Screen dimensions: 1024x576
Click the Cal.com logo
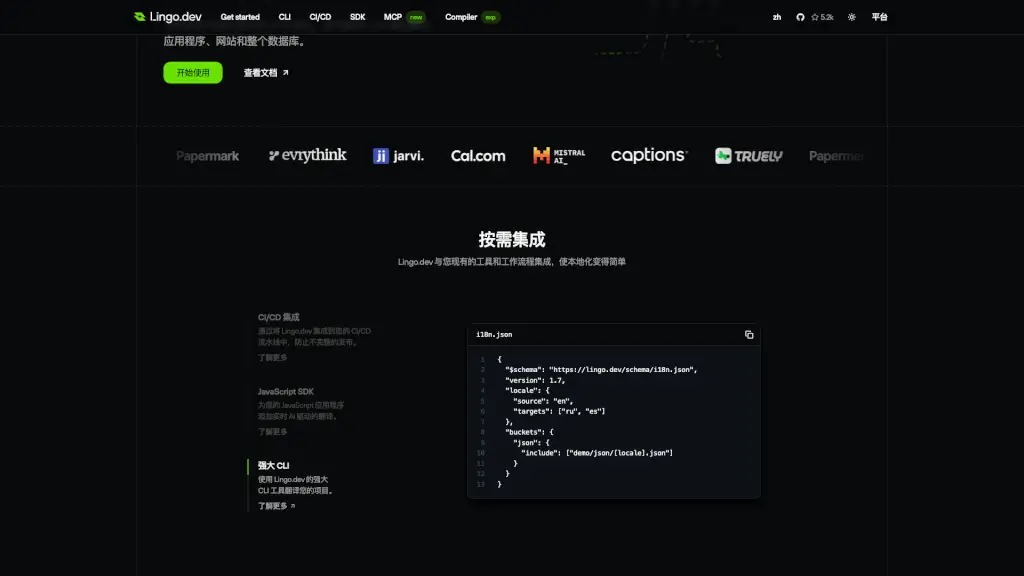point(477,155)
